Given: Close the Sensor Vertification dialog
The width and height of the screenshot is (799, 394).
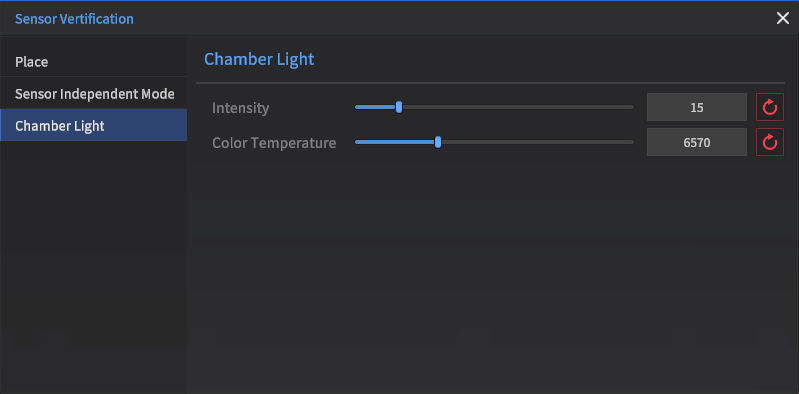Looking at the screenshot, I should [x=782, y=18].
